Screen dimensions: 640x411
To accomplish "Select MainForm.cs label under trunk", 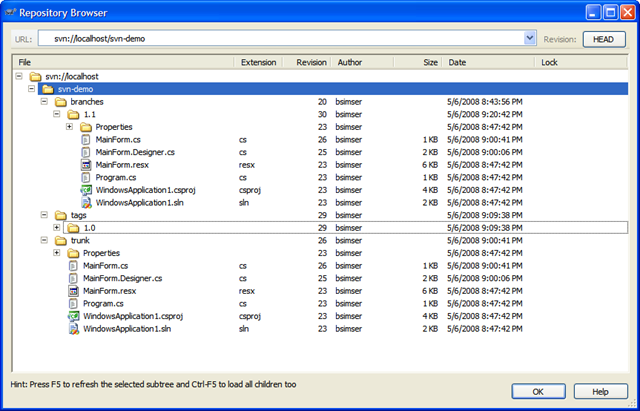I will pyautogui.click(x=106, y=266).
